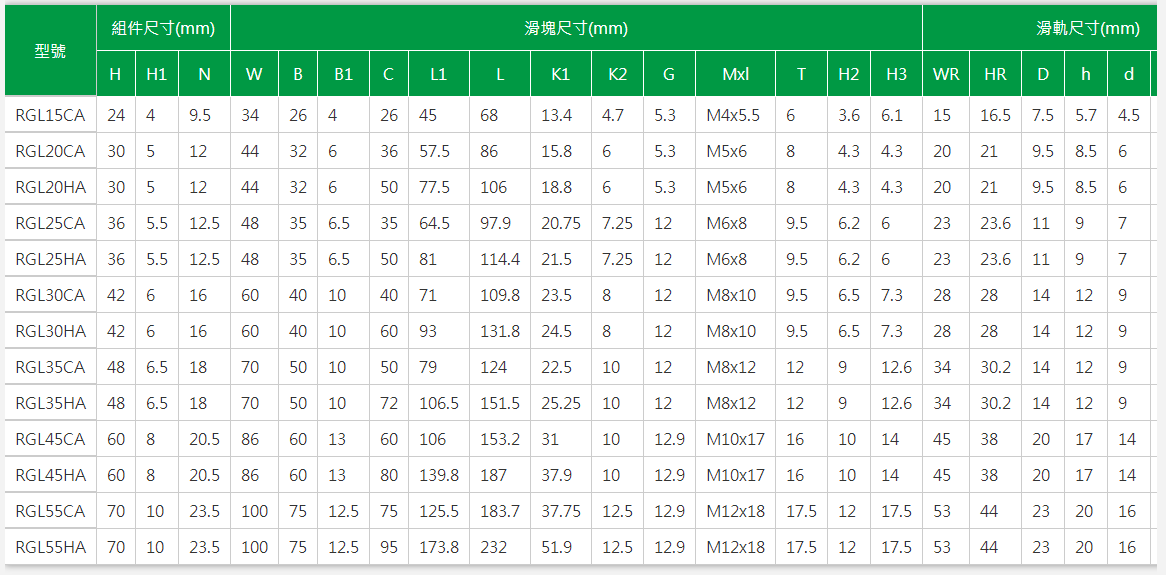
Task: Click the 183.7 length value for RGL55CA
Action: coord(500,511)
